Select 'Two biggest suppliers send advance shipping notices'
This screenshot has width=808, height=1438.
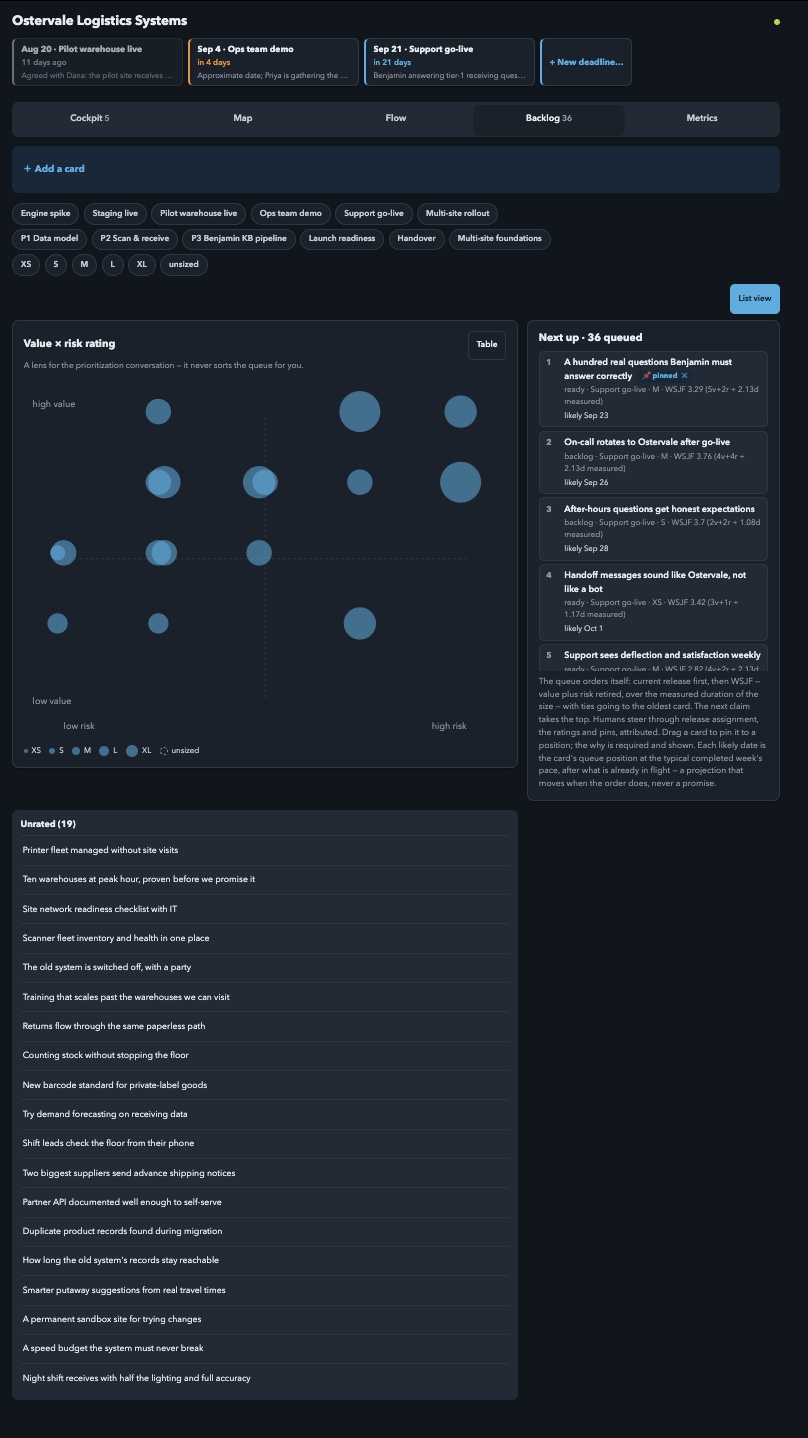click(265, 1173)
